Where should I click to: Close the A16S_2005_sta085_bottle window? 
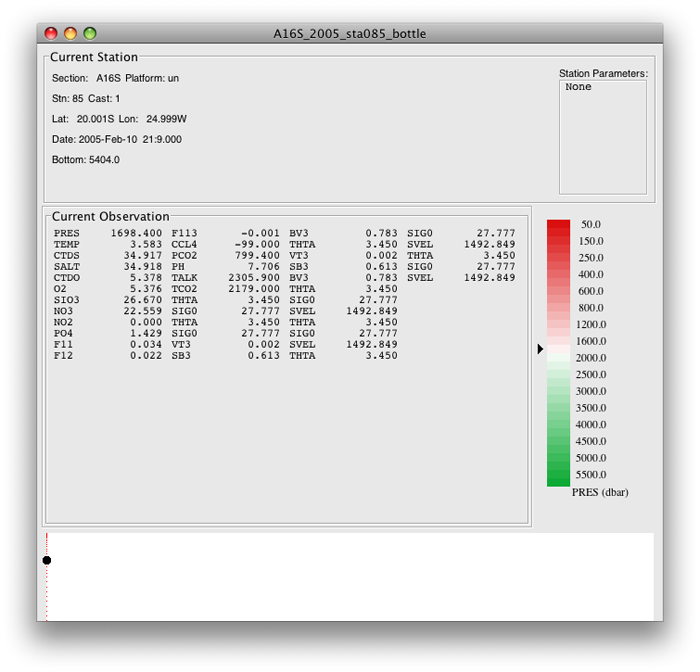point(51,33)
